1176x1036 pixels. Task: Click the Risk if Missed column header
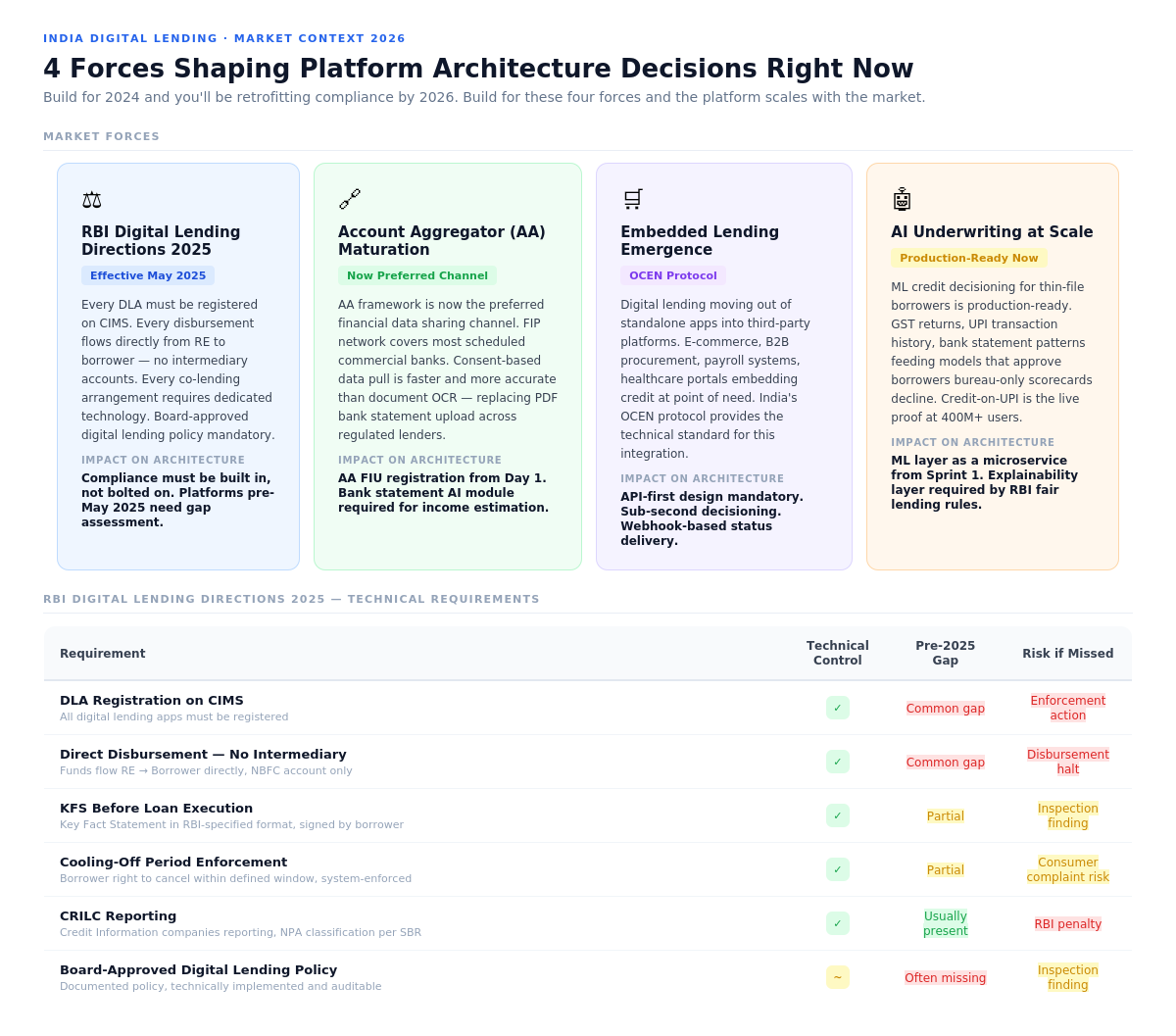pyautogui.click(x=1068, y=654)
